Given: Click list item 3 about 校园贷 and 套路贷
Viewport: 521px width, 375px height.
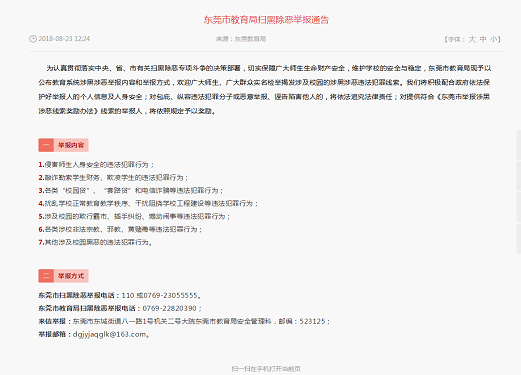Looking at the screenshot, I should pyautogui.click(x=131, y=190).
